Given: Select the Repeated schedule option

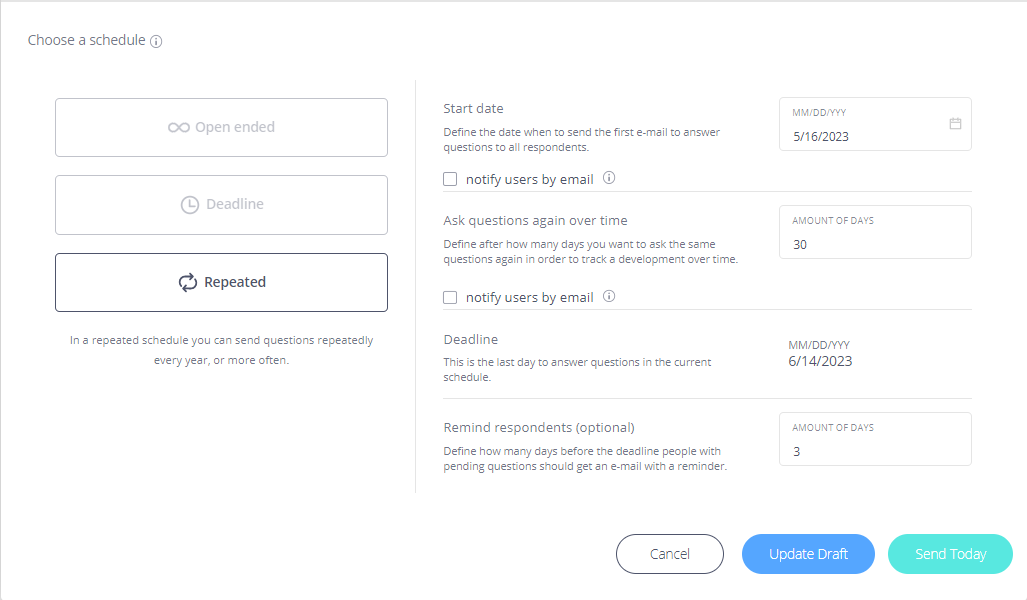Looking at the screenshot, I should pyautogui.click(x=221, y=282).
